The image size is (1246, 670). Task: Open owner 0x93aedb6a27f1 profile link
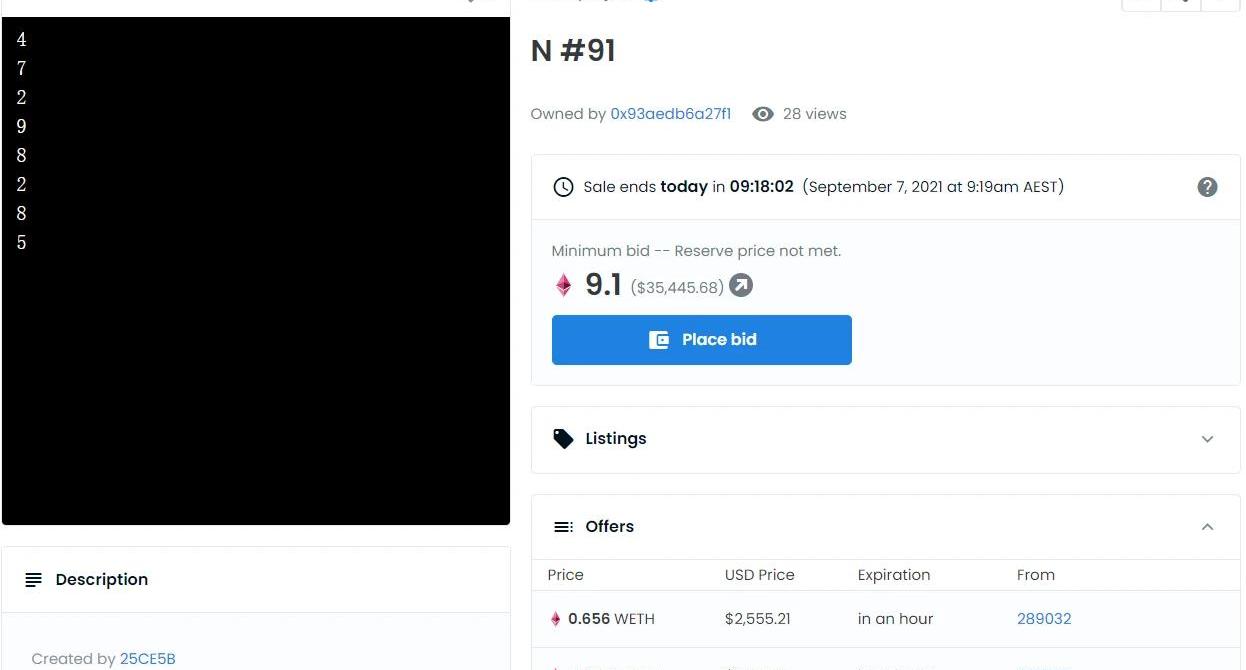[671, 114]
